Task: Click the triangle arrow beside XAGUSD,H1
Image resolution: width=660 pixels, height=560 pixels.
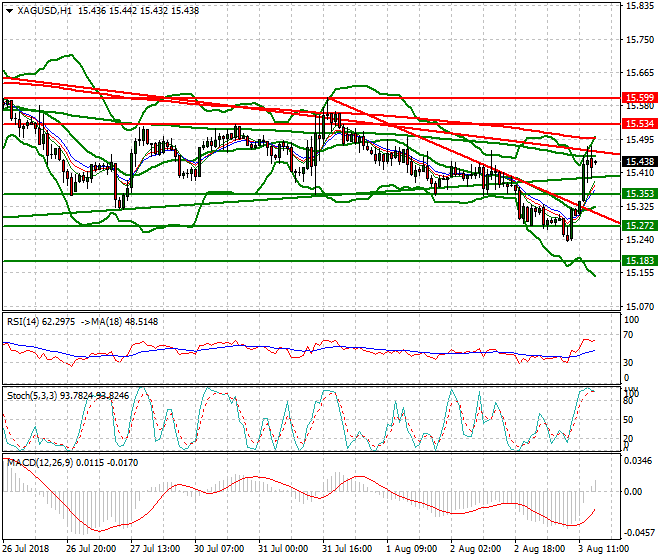Action: click(10, 11)
